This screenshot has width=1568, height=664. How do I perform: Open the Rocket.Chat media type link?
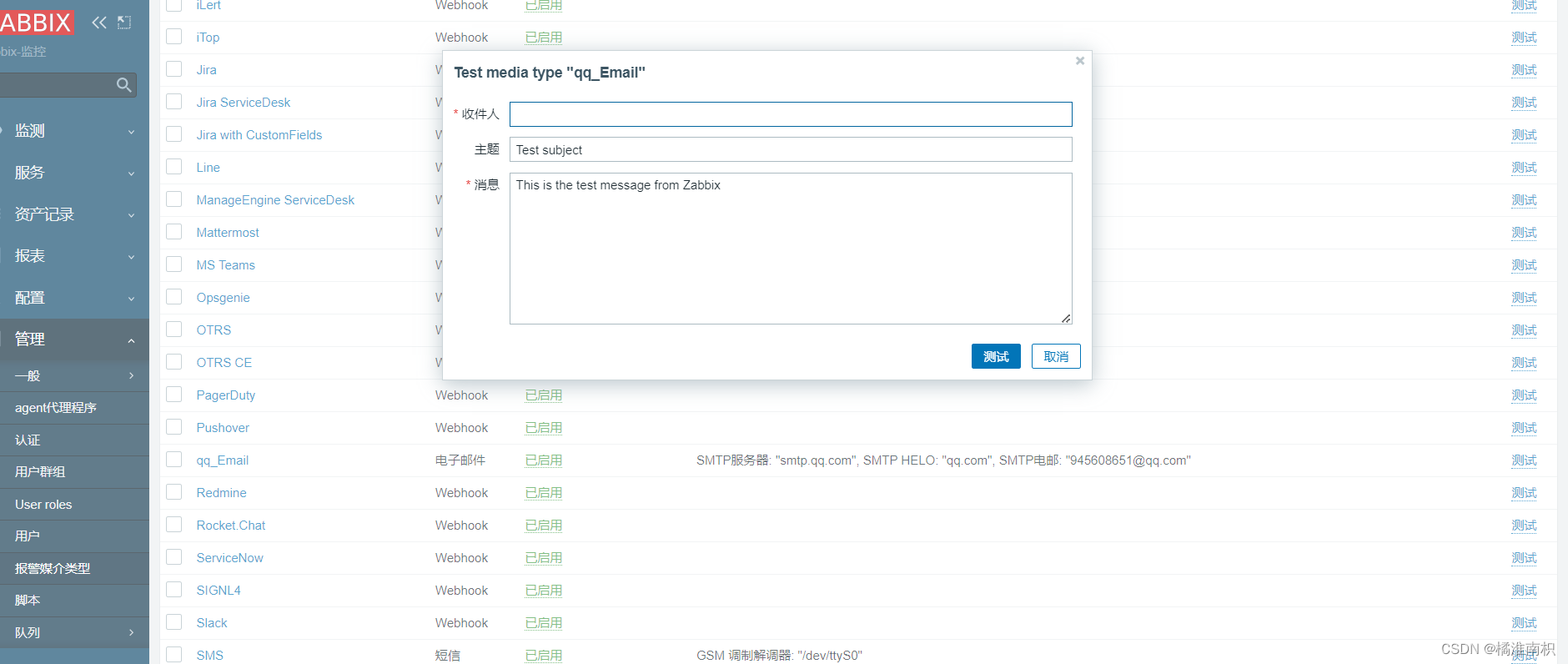click(x=231, y=526)
